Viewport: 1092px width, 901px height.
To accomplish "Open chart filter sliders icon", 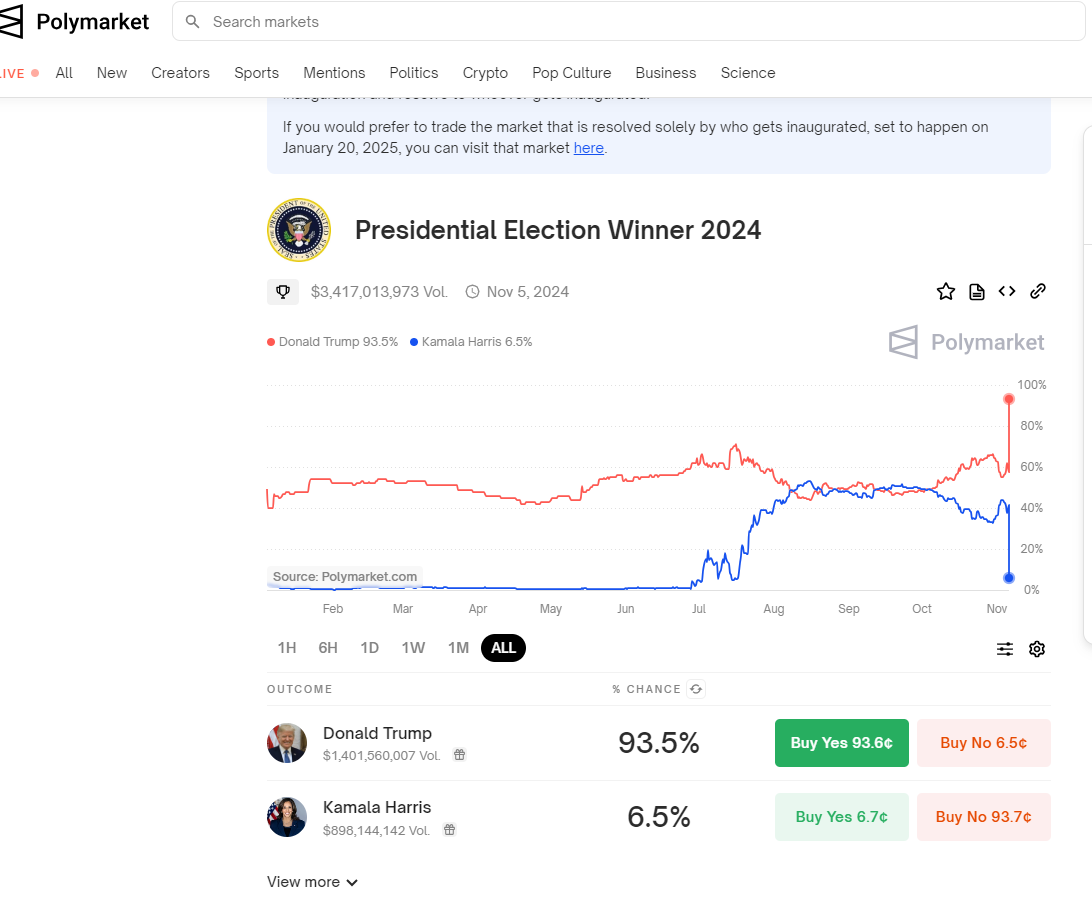I will [1005, 649].
